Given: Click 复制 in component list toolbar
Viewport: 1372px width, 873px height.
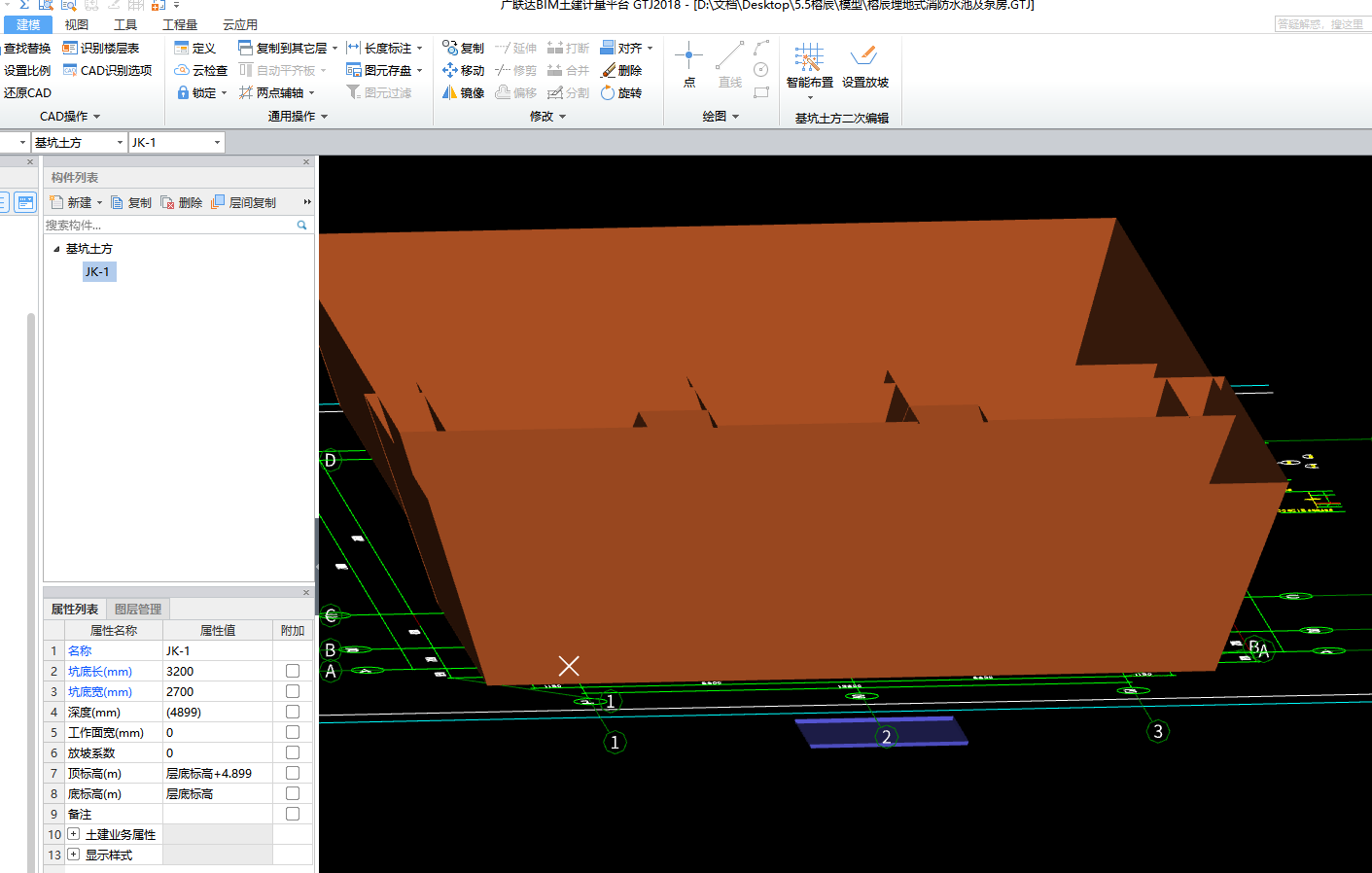Looking at the screenshot, I should click(x=131, y=202).
